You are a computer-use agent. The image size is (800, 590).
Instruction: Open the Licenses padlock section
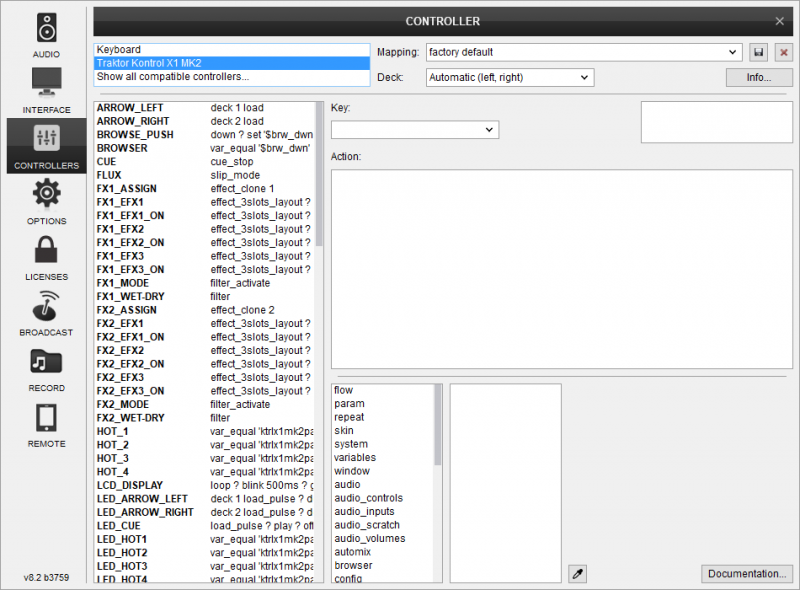point(46,256)
